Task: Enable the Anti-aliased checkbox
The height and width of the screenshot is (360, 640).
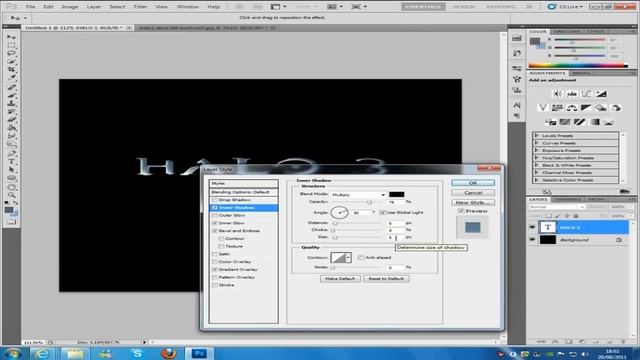Action: coord(361,258)
